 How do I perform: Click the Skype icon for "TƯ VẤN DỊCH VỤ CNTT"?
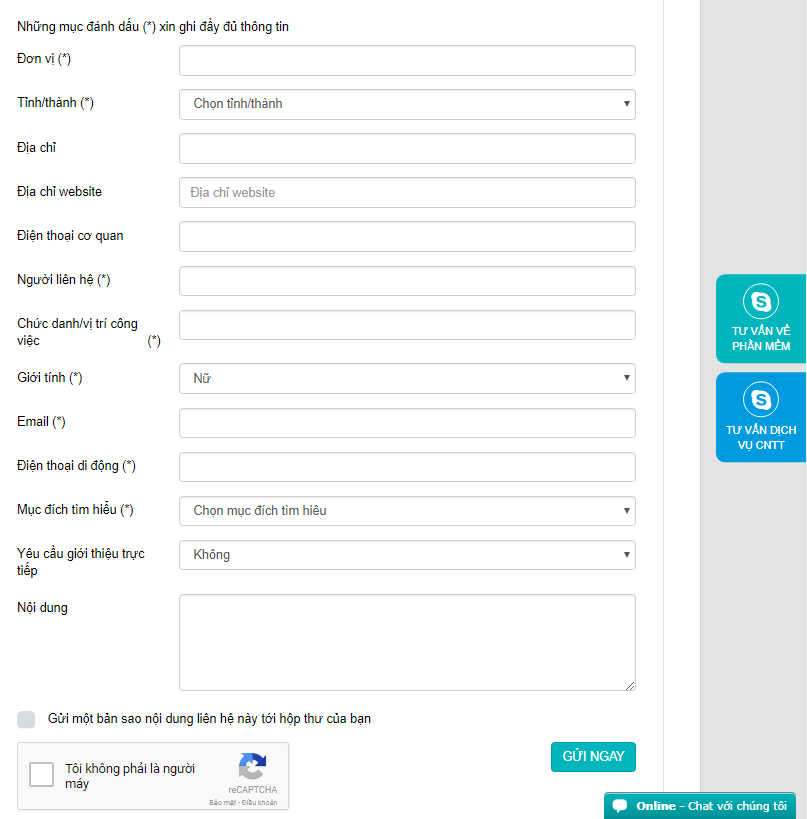762,397
